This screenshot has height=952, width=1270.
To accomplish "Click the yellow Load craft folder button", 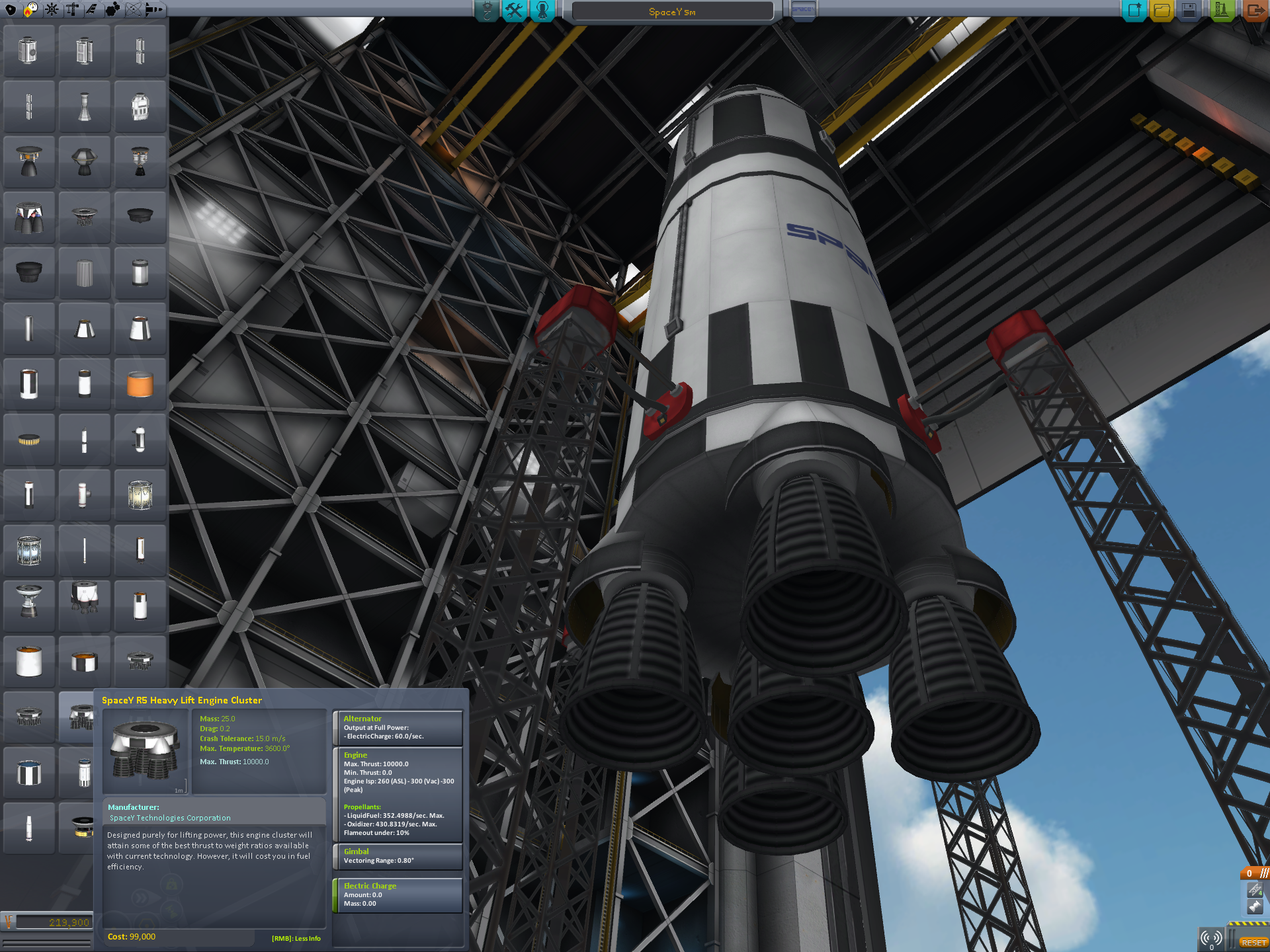I will 1162,10.
